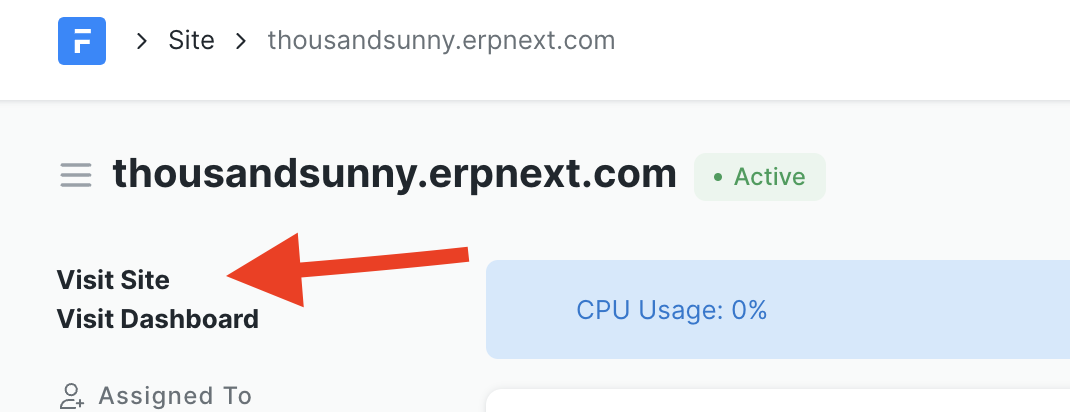Click the green dot in the Active badge
The height and width of the screenshot is (412, 1070).
[717, 178]
